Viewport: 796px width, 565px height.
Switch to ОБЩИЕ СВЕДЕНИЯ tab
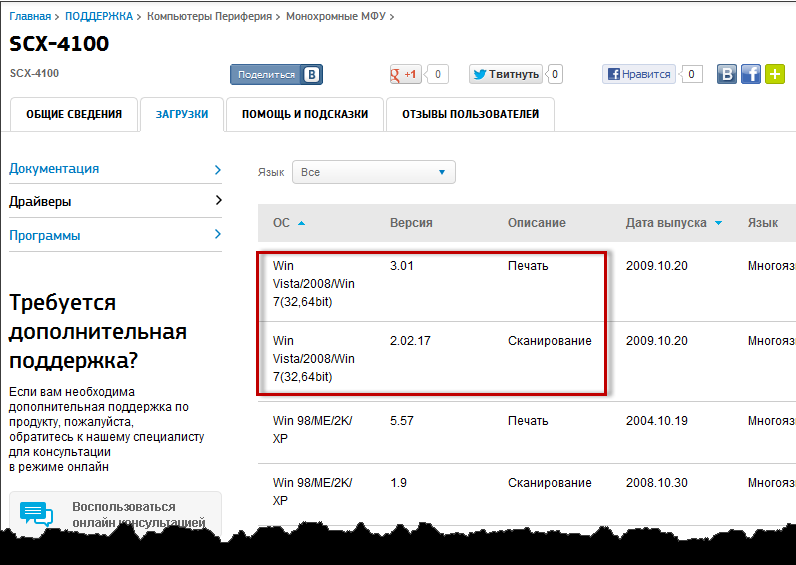(74, 114)
